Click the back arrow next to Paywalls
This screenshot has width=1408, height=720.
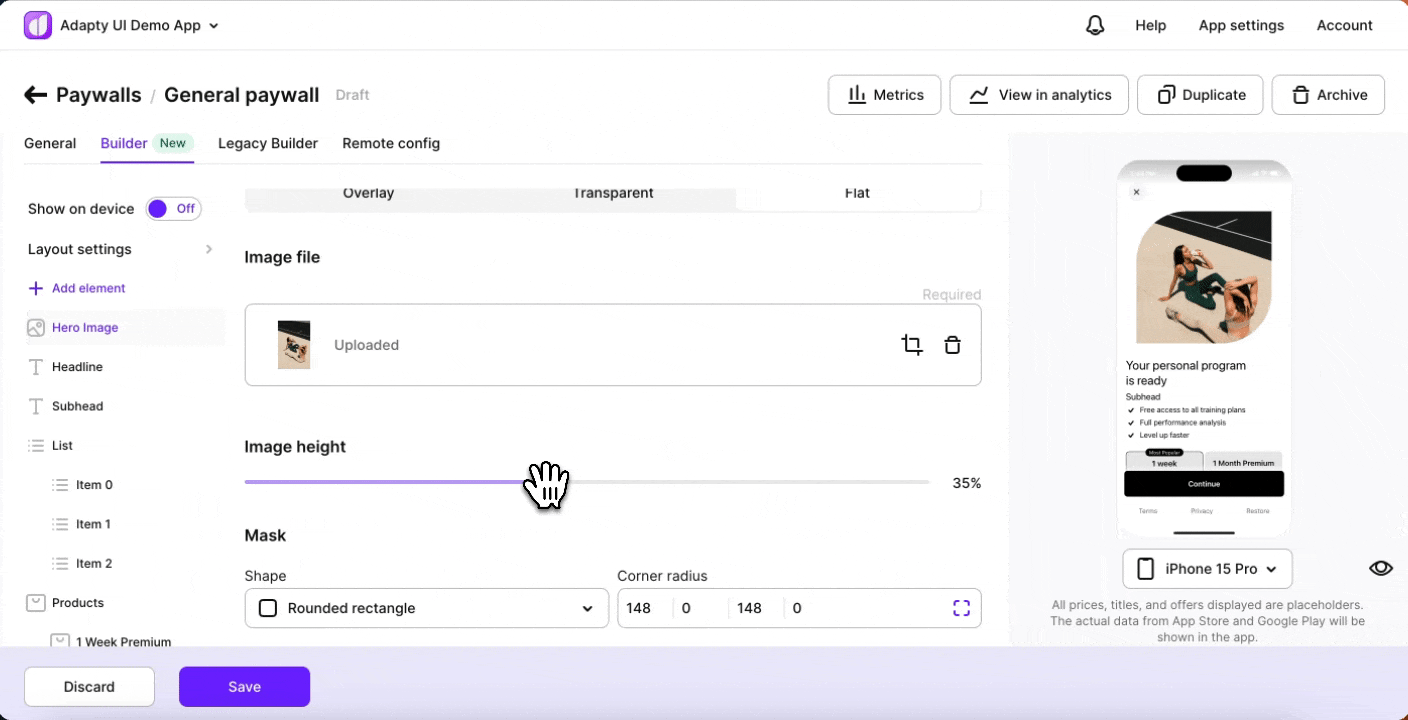pyautogui.click(x=36, y=95)
